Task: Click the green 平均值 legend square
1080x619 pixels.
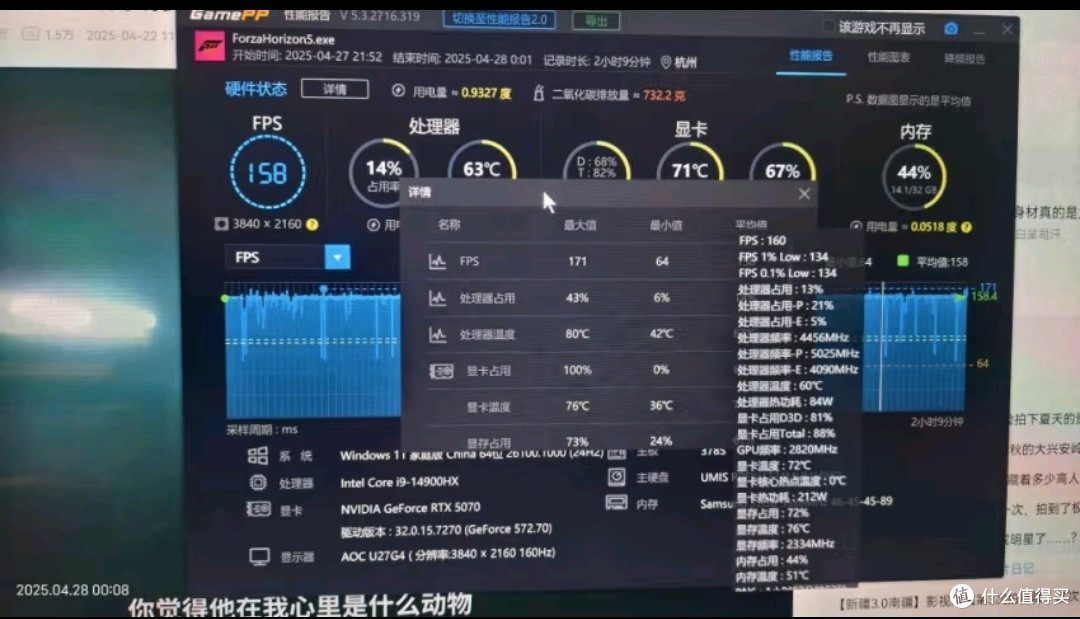Action: pyautogui.click(x=903, y=261)
